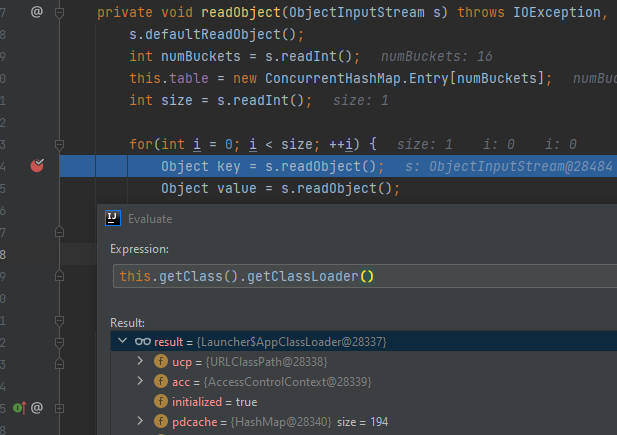Toggle the breakpoint on the Object key line
617x435 pixels.
point(37,166)
